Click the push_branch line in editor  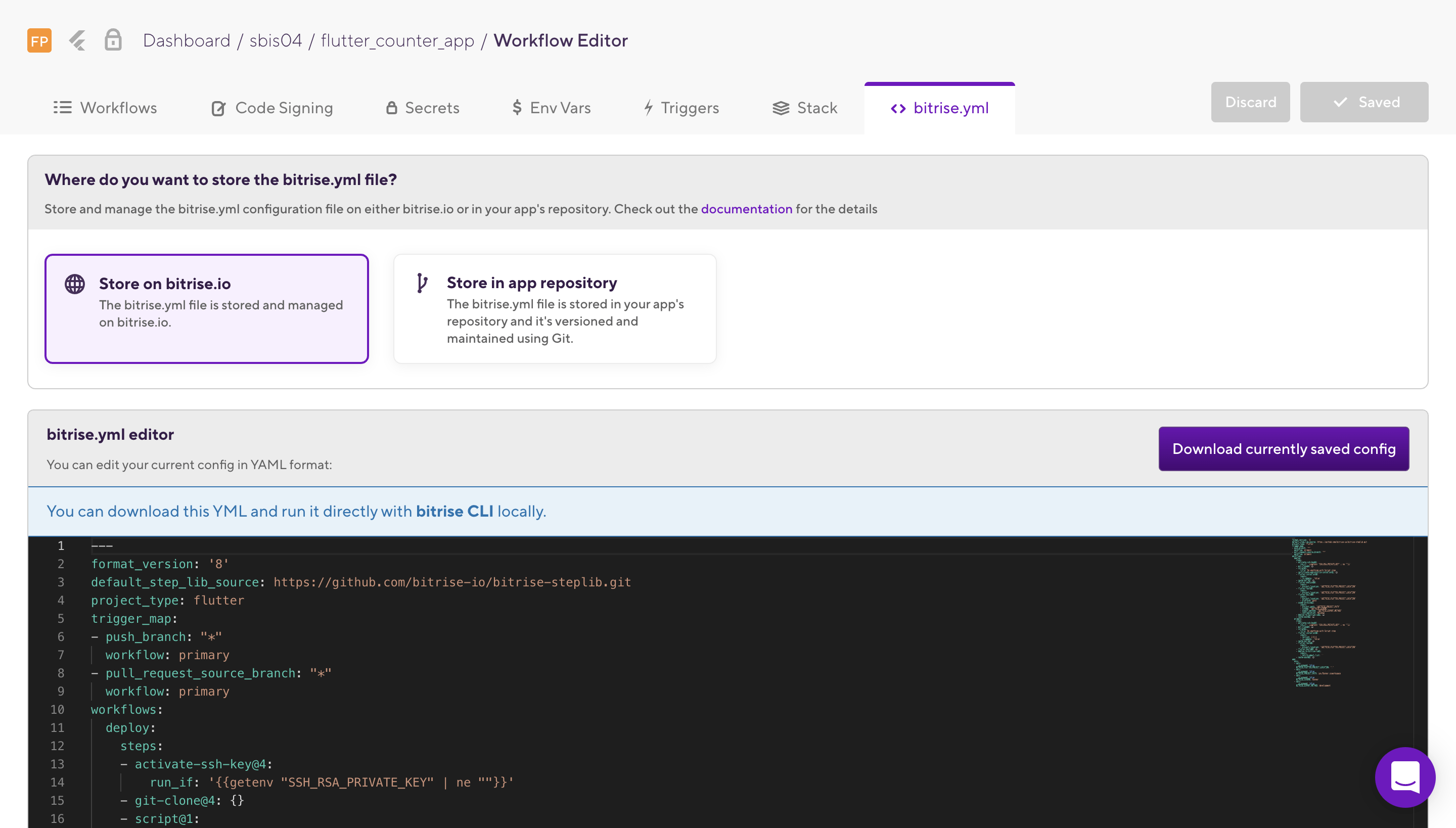156,636
